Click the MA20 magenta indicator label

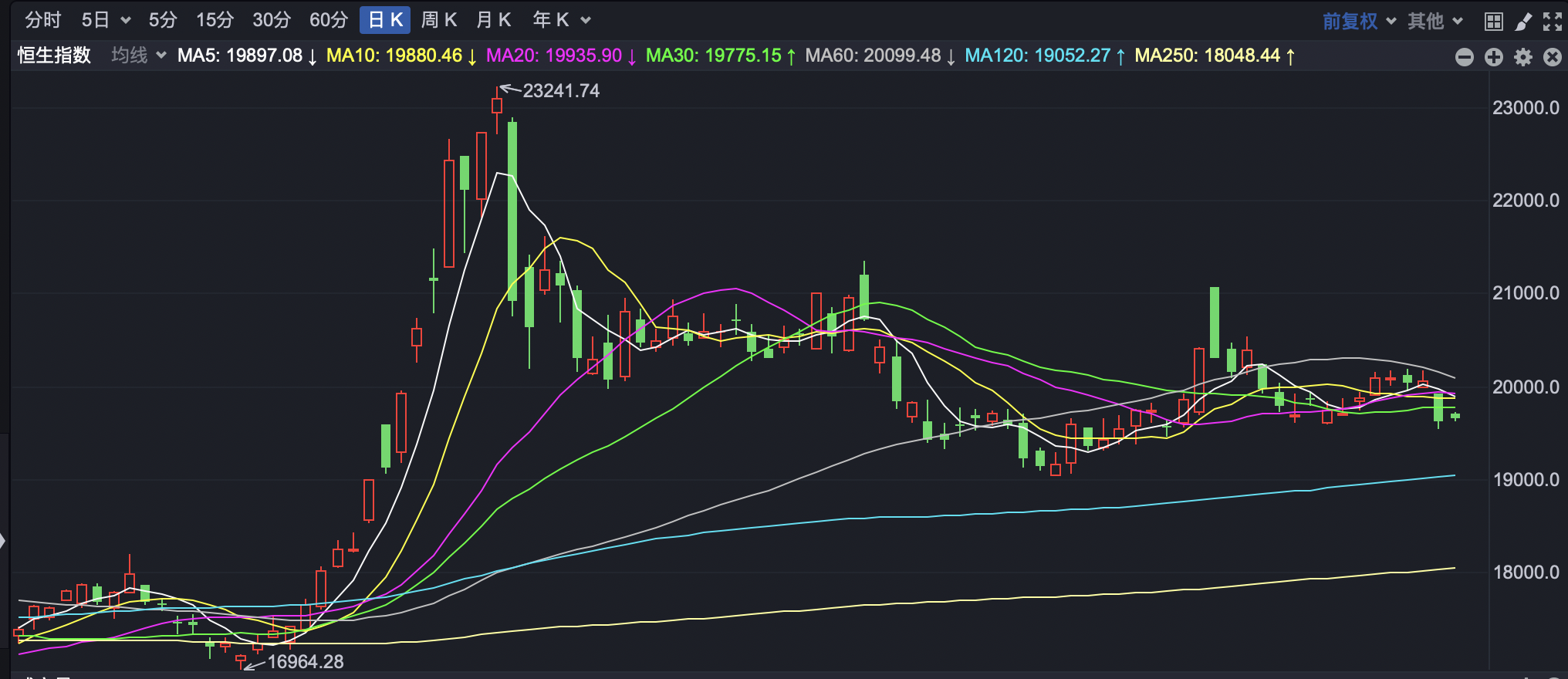coord(554,56)
